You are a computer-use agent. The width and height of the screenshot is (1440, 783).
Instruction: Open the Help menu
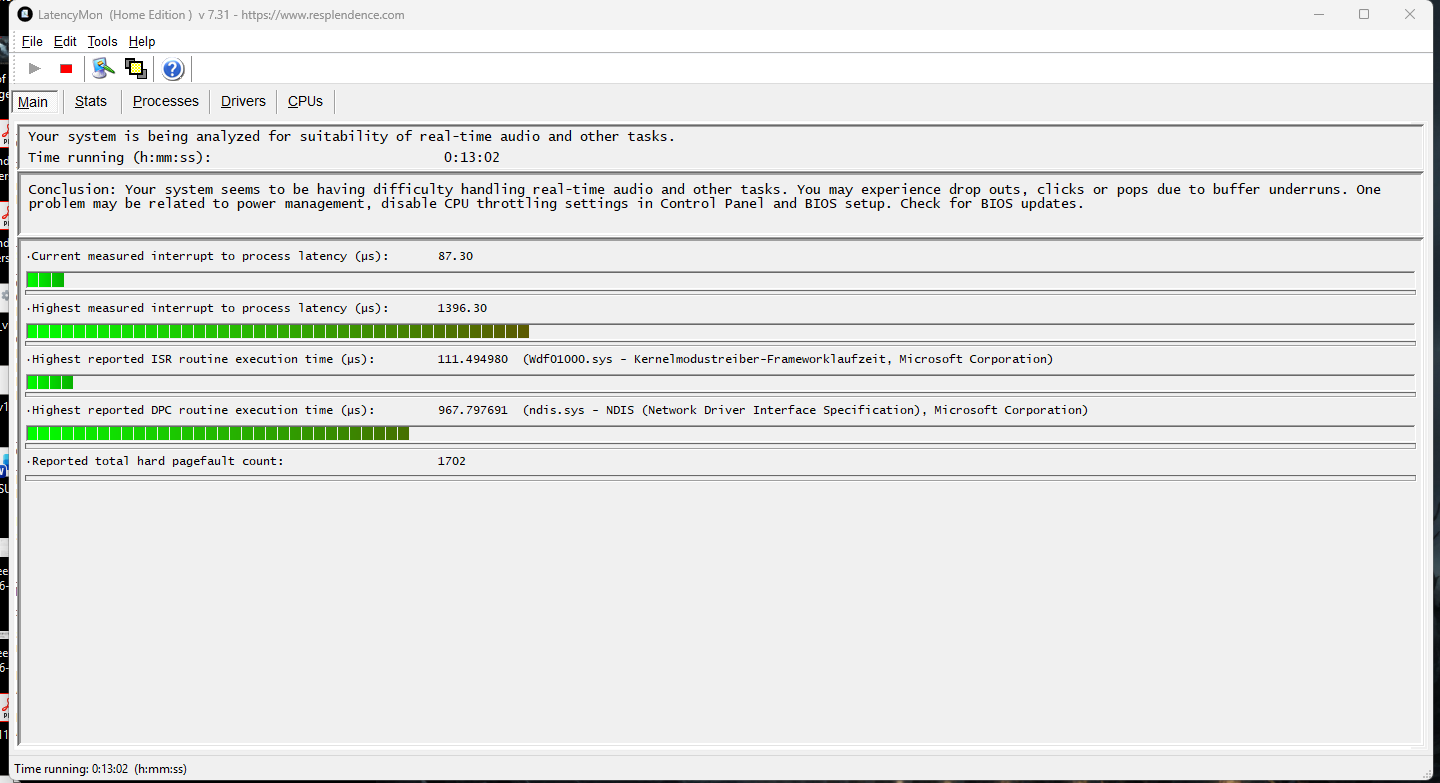click(142, 42)
